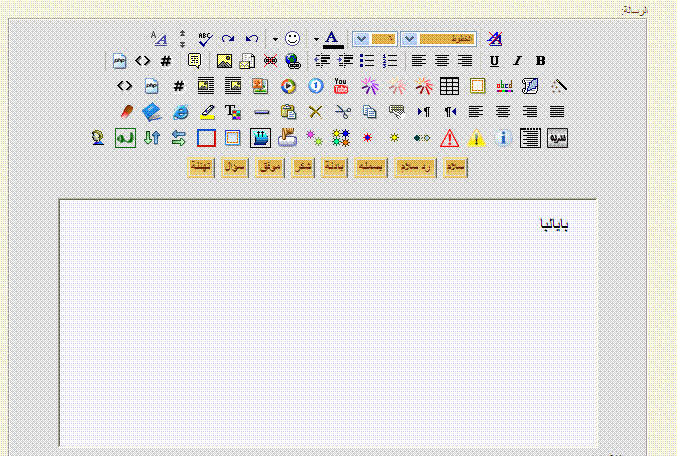The width and height of the screenshot is (677, 456).
Task: Click the undo arrow icon
Action: point(252,39)
